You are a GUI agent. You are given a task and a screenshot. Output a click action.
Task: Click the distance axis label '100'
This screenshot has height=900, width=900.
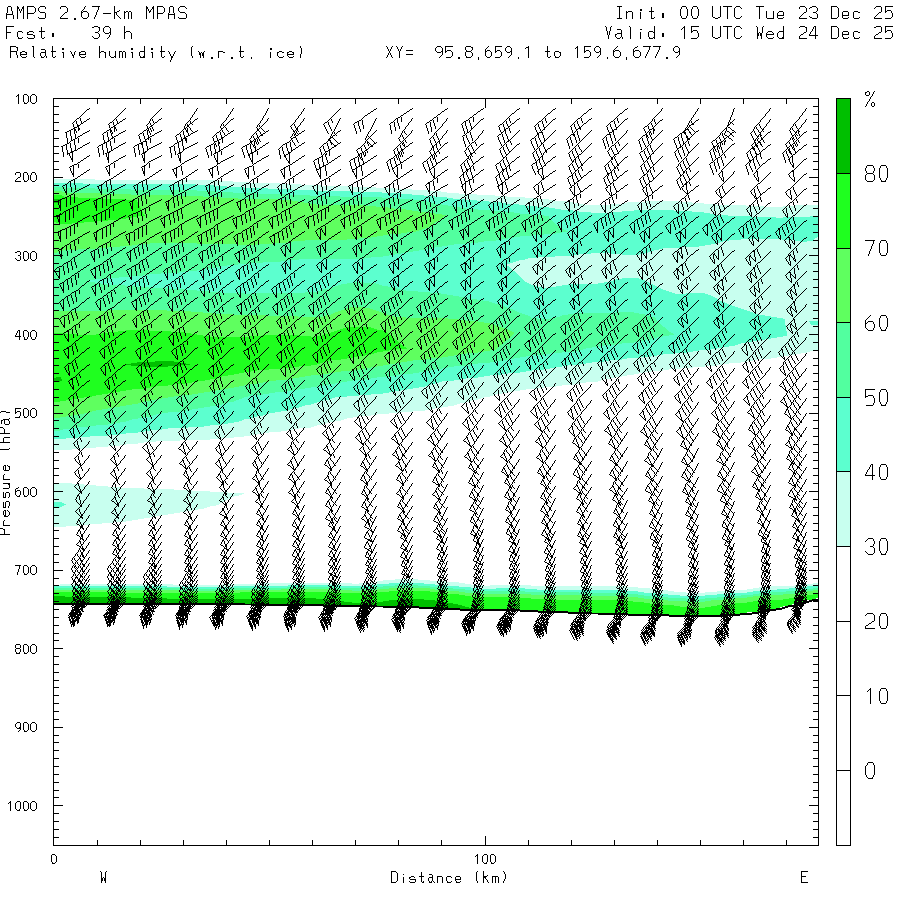[485, 859]
